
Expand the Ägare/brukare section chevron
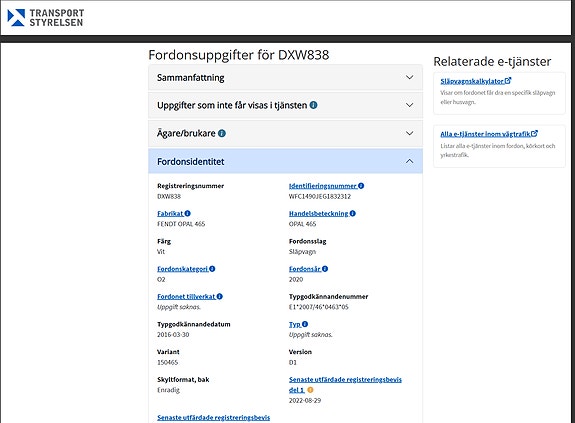410,133
